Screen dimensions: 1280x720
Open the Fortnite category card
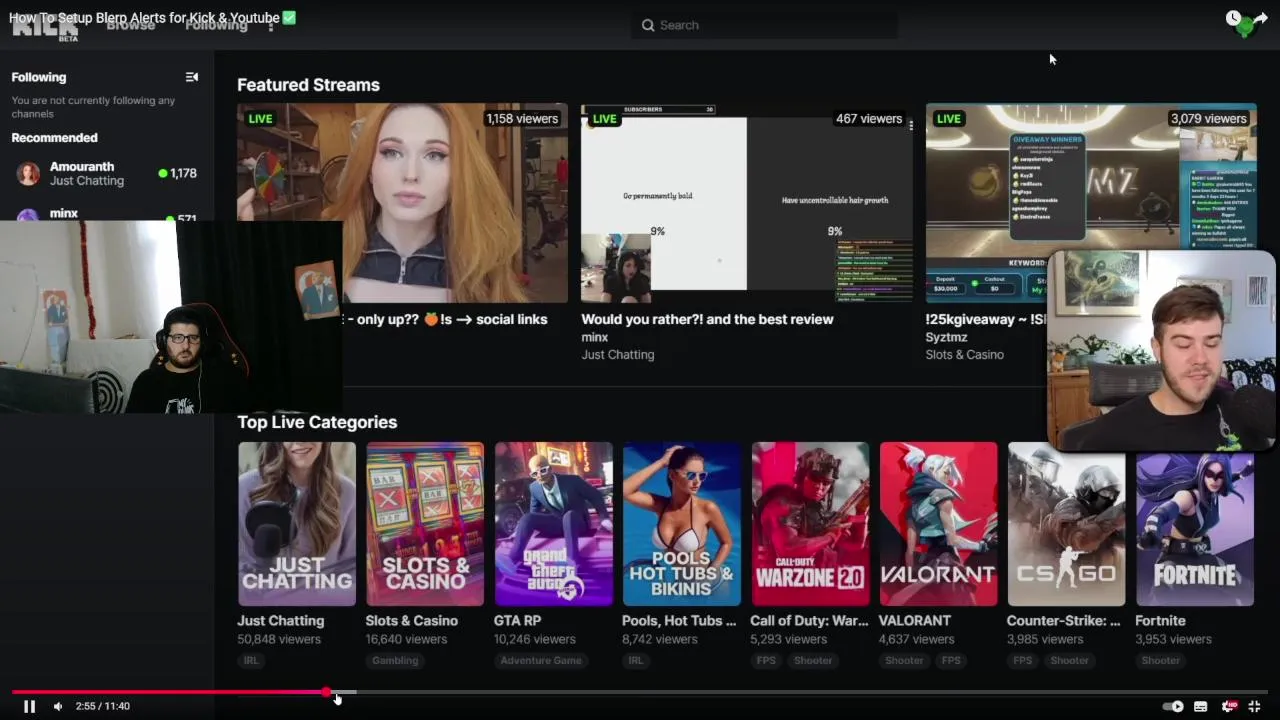coord(1195,524)
